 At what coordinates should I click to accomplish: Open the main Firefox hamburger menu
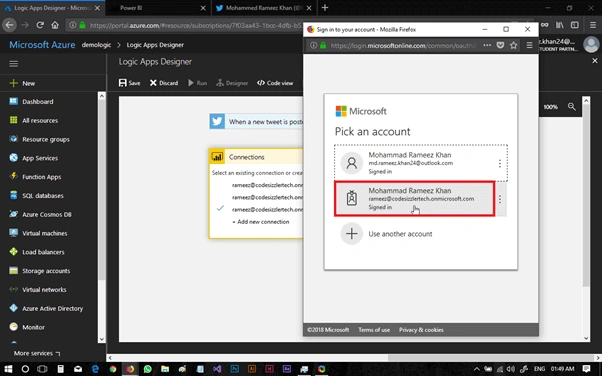coord(593,25)
